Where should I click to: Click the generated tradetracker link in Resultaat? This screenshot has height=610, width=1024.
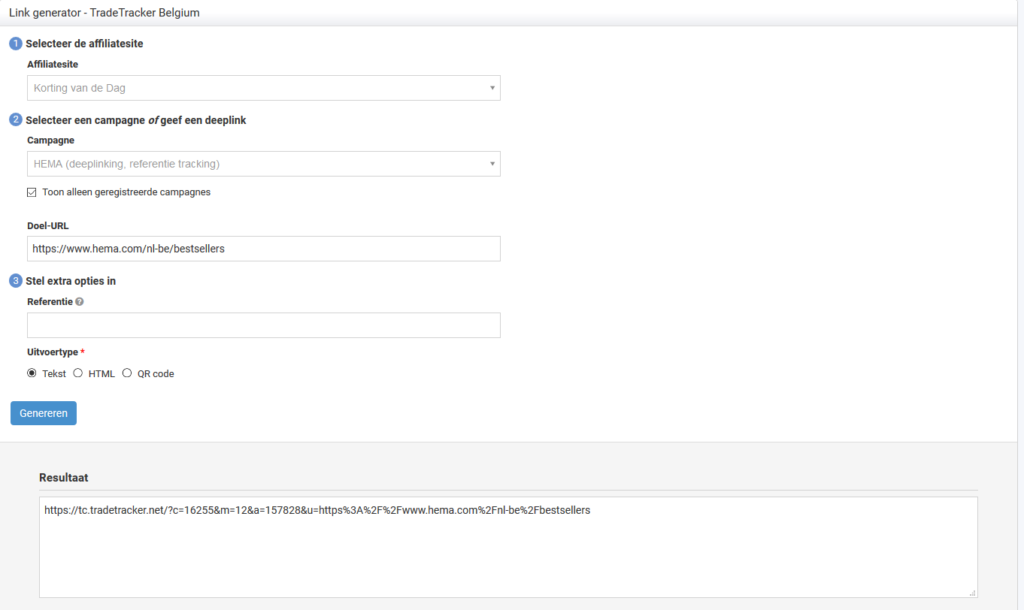pyautogui.click(x=317, y=510)
